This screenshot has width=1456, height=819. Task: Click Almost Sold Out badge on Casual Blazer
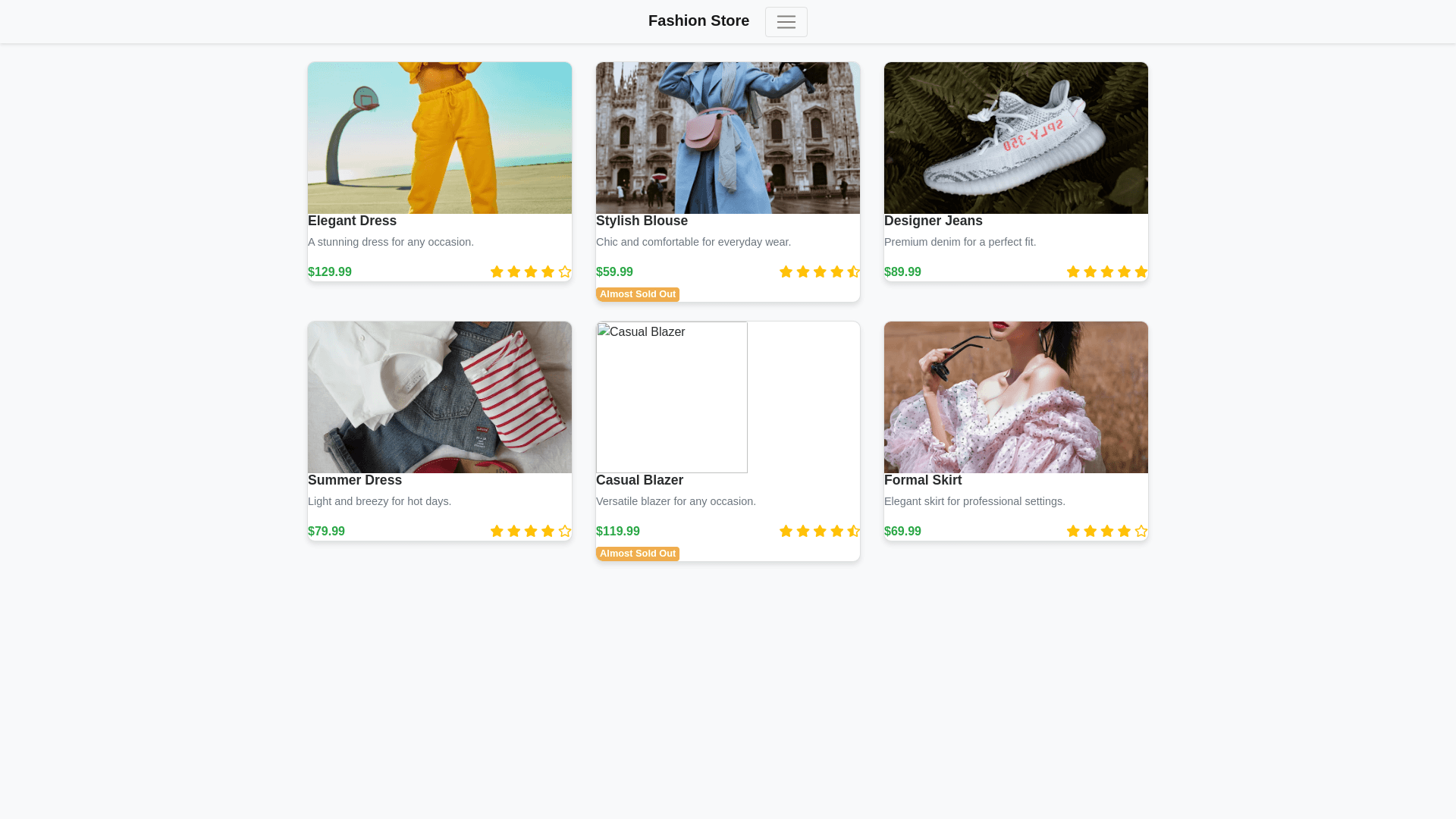[638, 554]
